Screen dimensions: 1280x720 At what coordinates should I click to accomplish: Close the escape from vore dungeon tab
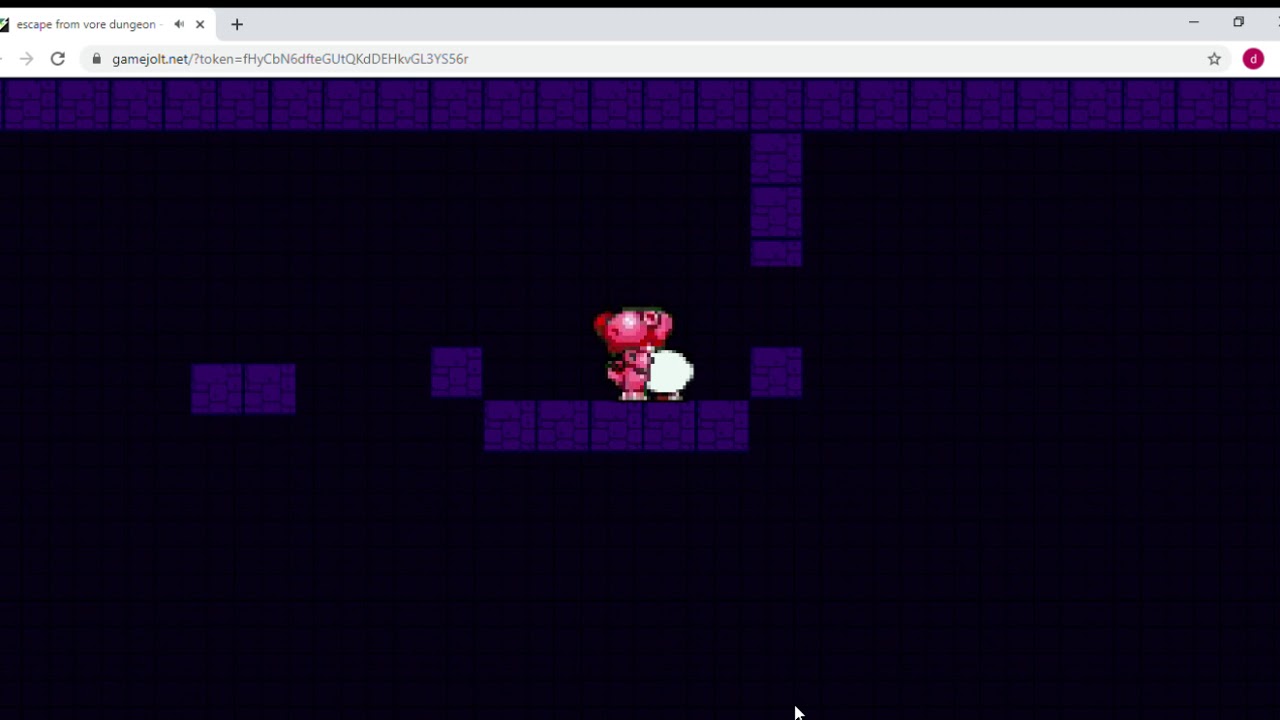[x=200, y=24]
